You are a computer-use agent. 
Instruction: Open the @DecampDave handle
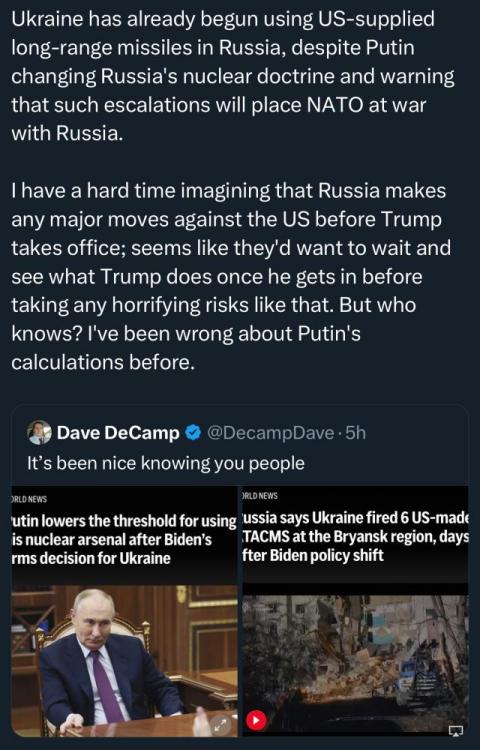[270, 433]
